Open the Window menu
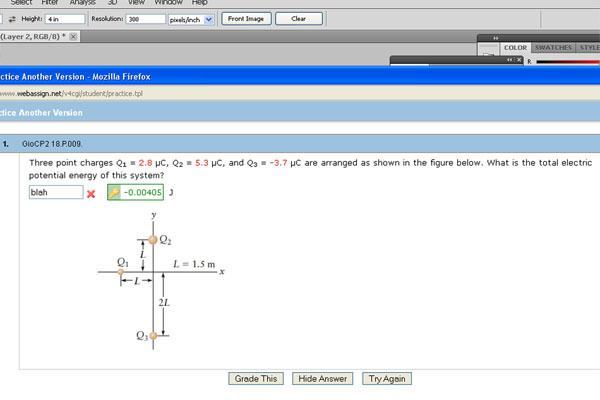Screen dimensions: 600x400 pos(168,3)
